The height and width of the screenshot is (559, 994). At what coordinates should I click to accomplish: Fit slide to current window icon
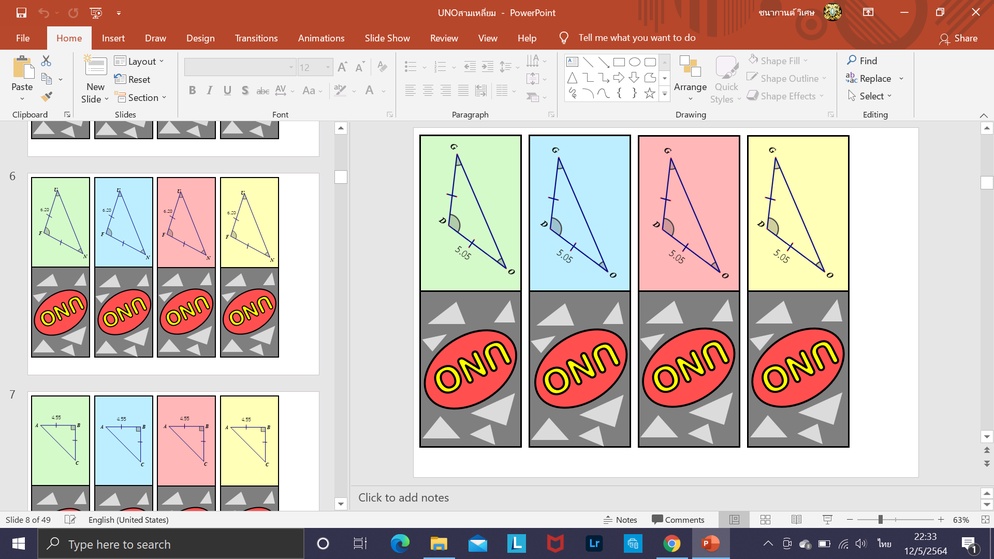coord(984,520)
